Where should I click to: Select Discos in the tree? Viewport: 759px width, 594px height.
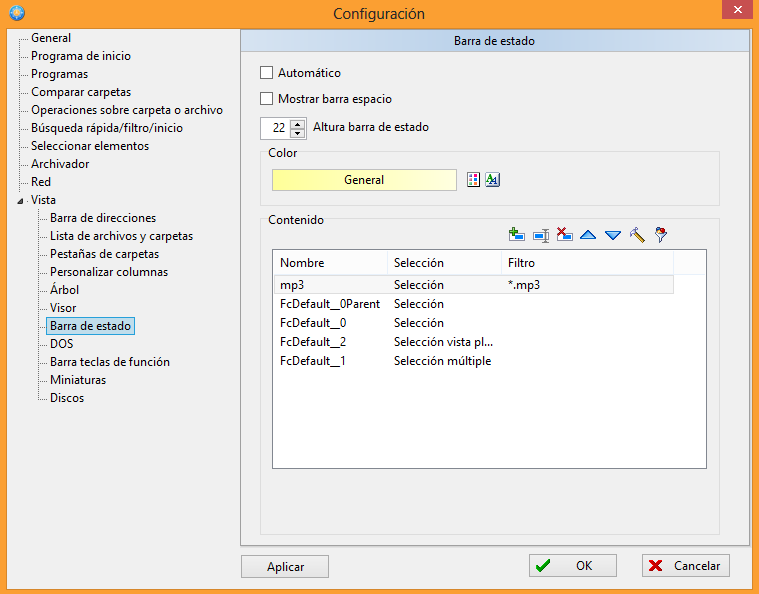(67, 397)
